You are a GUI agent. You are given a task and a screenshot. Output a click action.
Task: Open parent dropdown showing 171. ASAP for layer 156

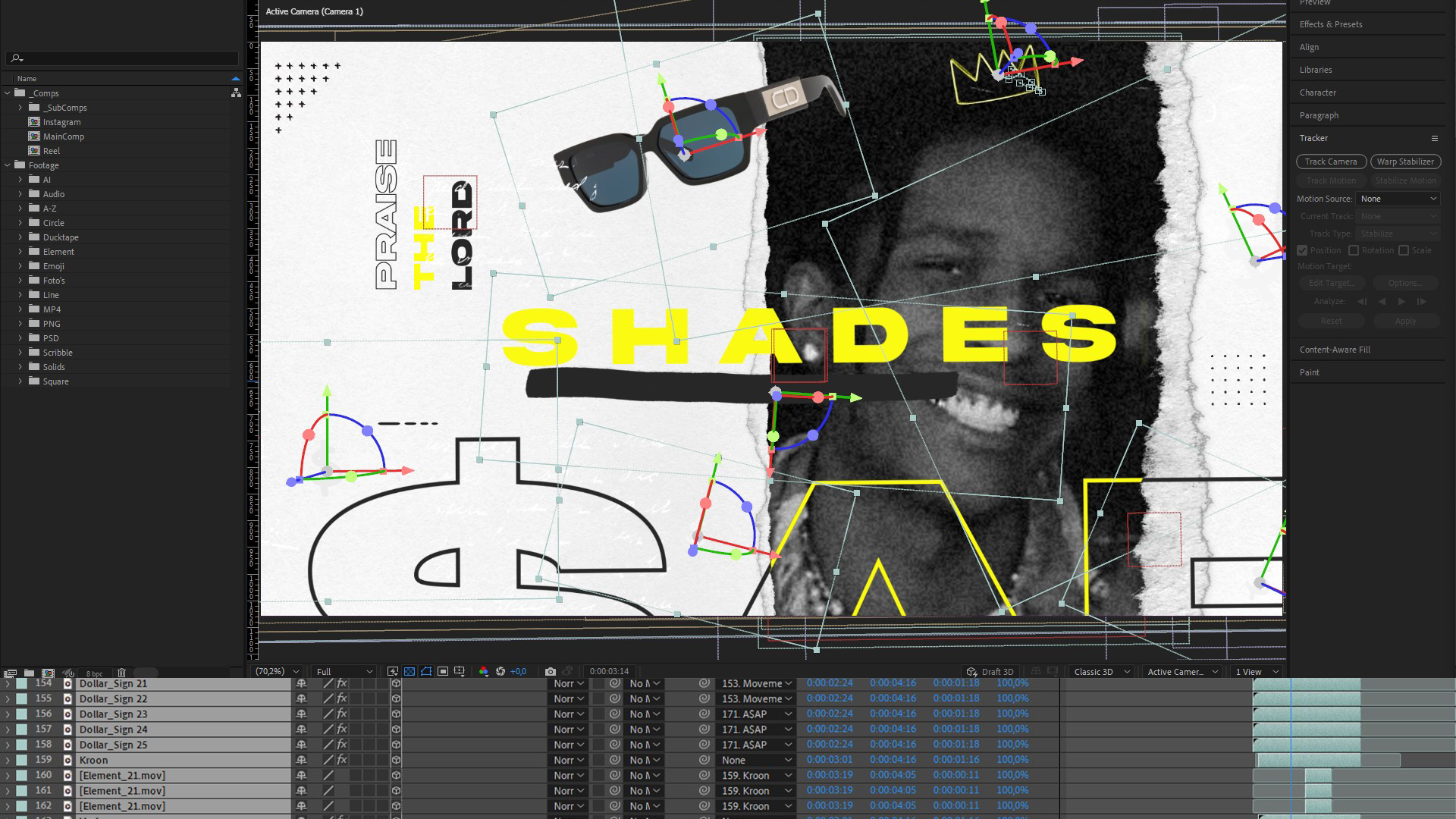click(756, 714)
